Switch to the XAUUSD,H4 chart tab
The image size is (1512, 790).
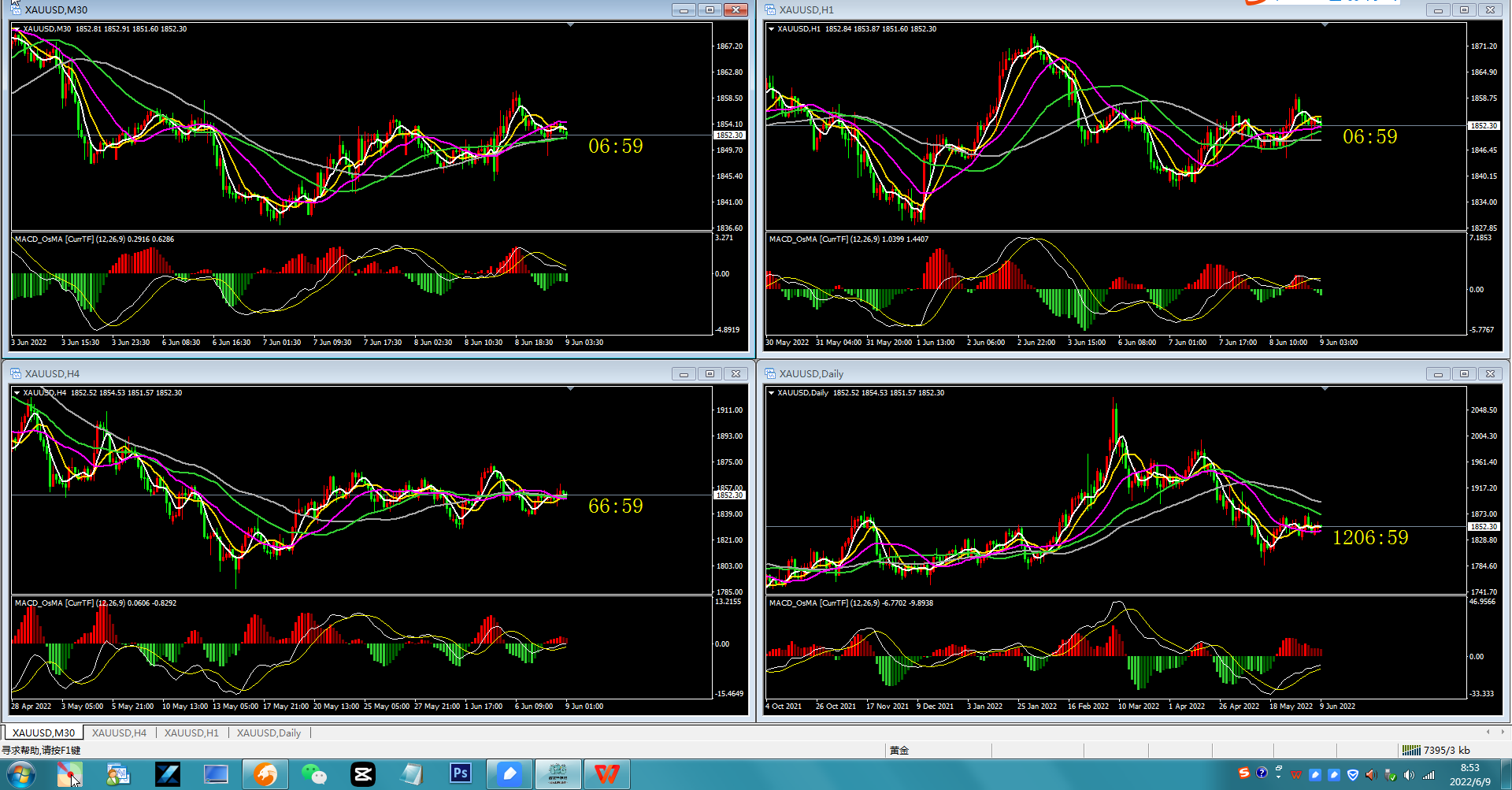coord(119,733)
